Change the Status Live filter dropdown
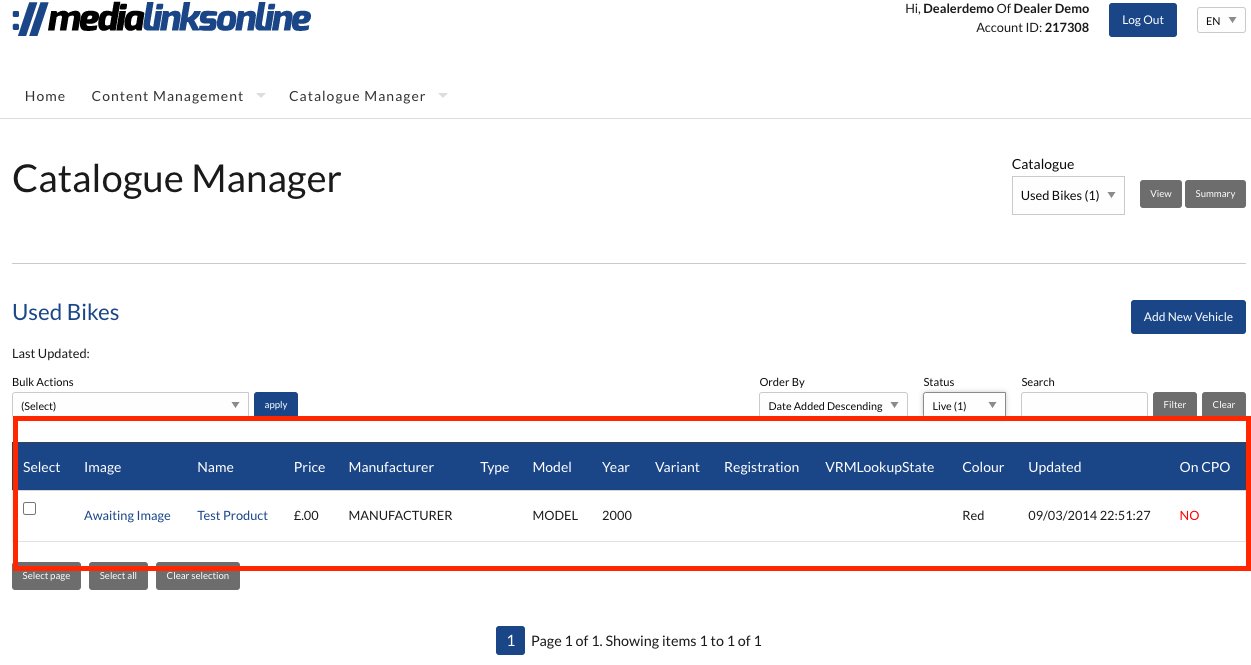This screenshot has width=1251, height=665. (963, 405)
